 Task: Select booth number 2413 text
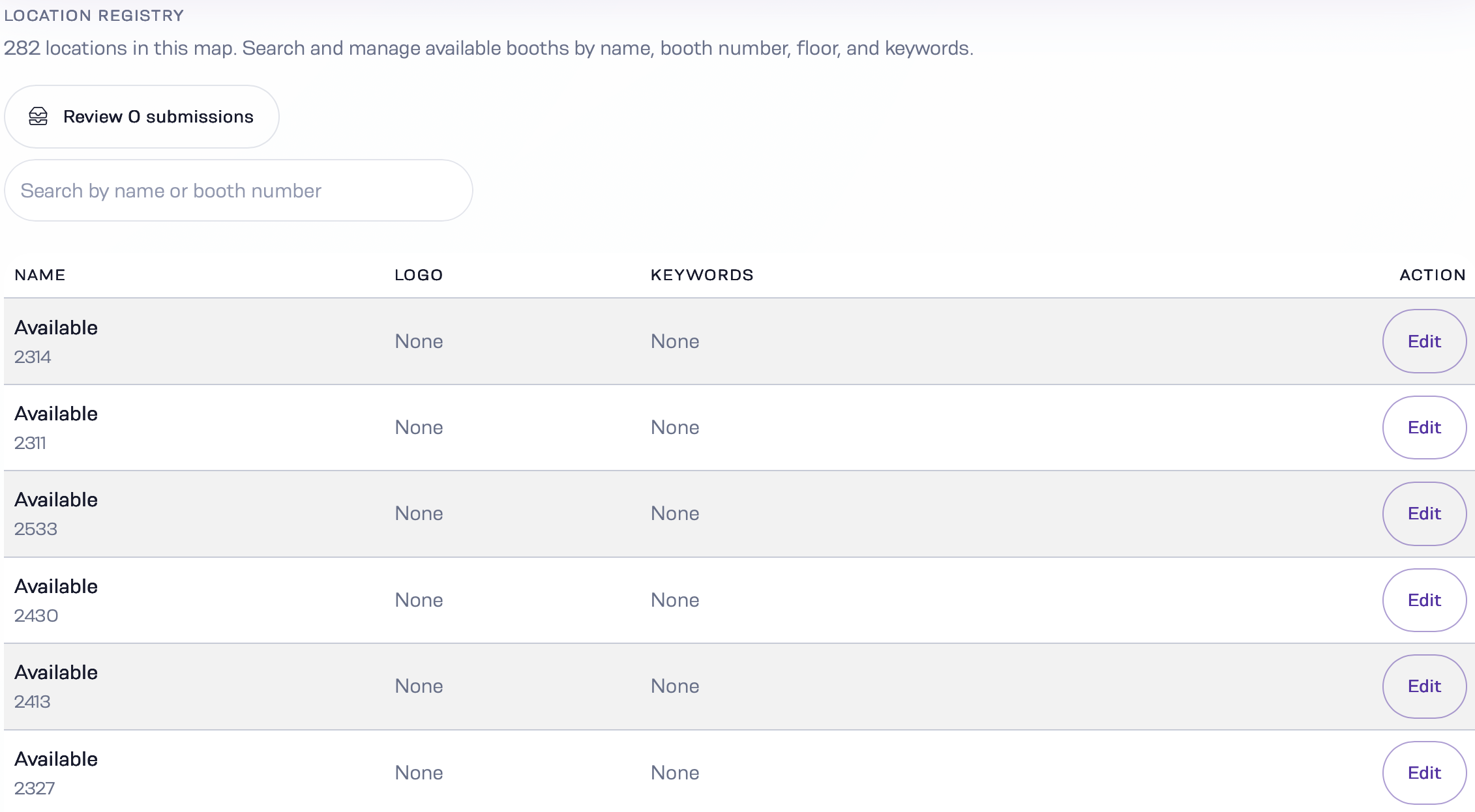[x=33, y=702]
